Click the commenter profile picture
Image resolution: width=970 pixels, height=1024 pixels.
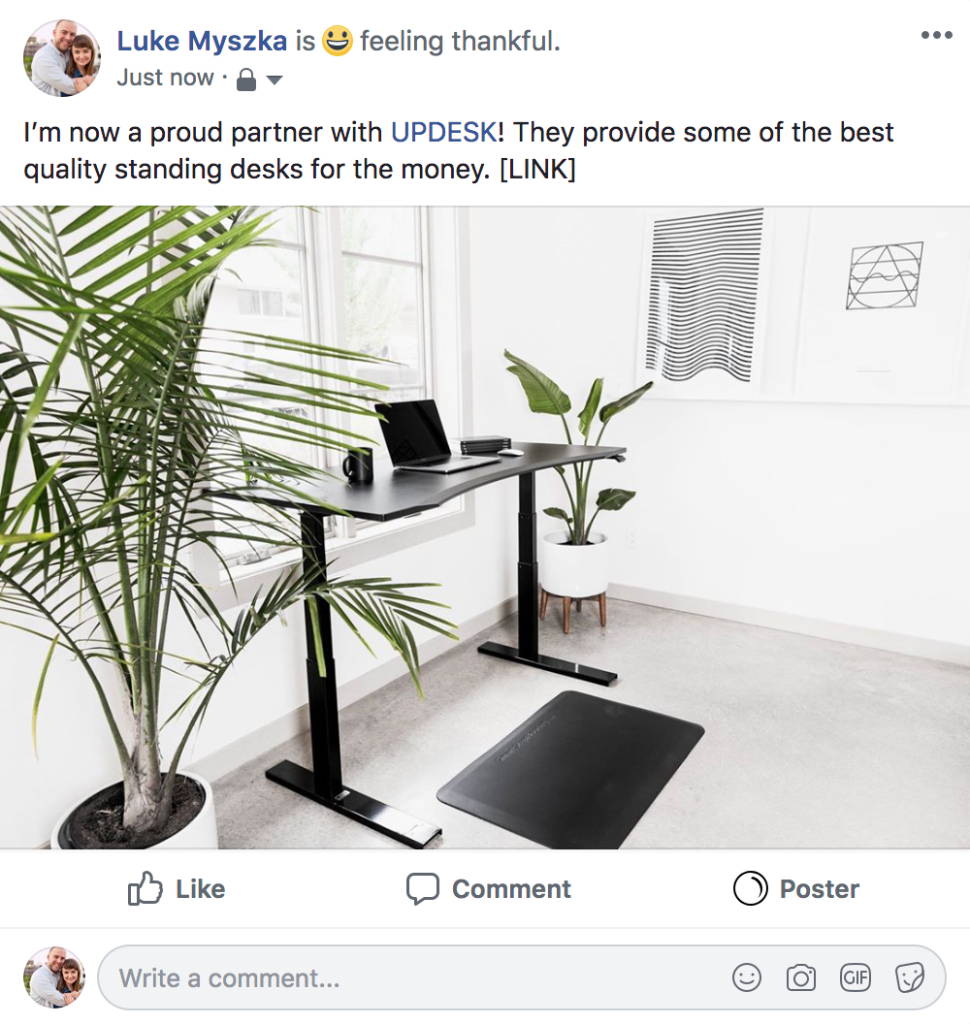click(54, 977)
